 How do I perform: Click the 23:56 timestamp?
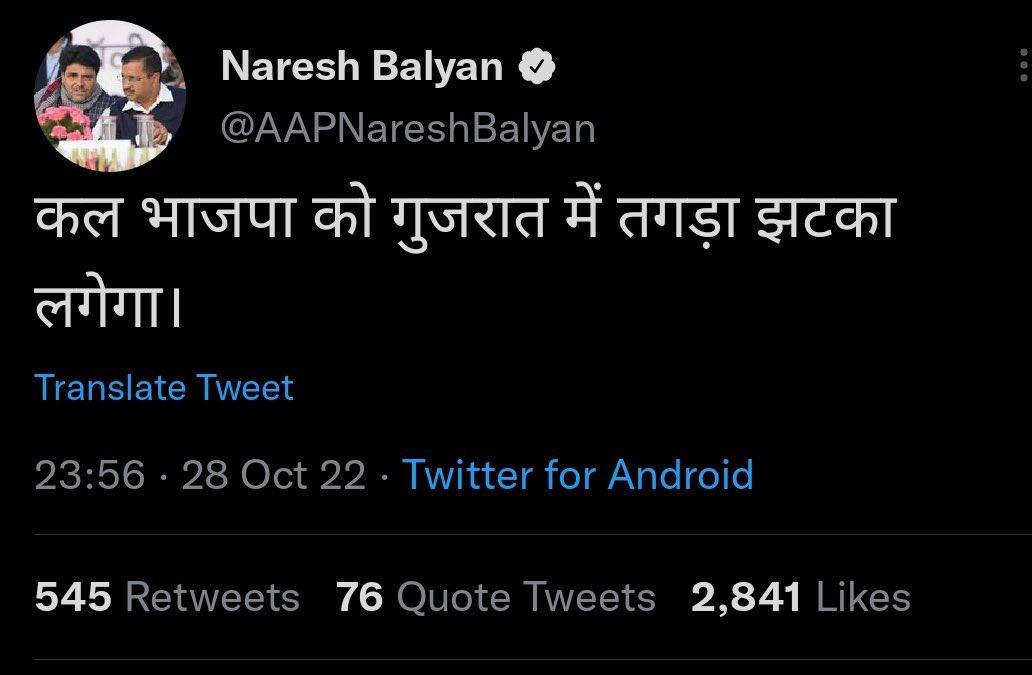90,475
